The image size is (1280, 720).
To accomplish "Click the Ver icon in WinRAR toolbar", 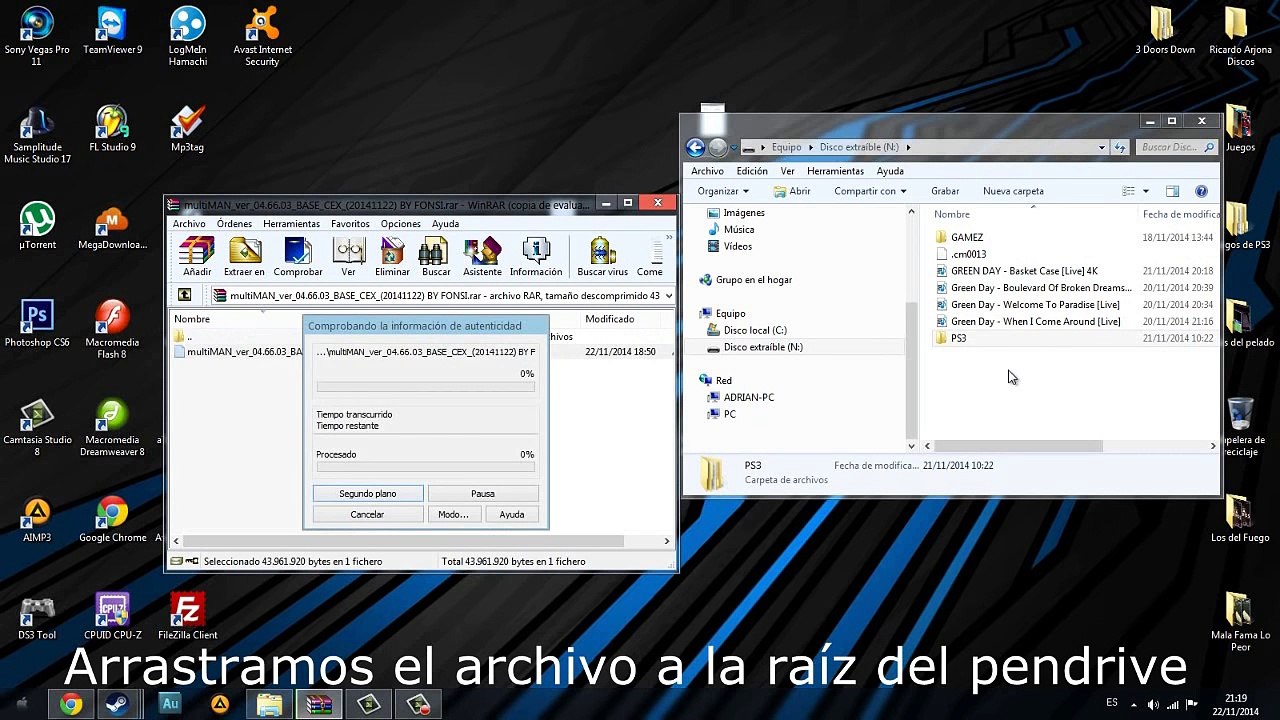I will (x=348, y=257).
